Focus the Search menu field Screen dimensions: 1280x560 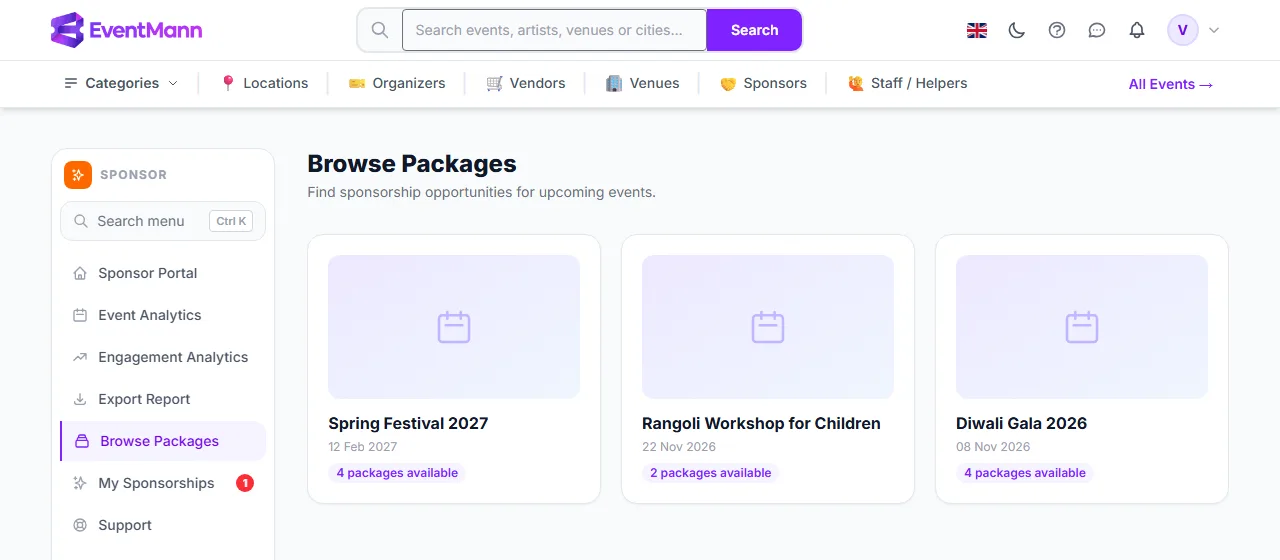pos(163,221)
